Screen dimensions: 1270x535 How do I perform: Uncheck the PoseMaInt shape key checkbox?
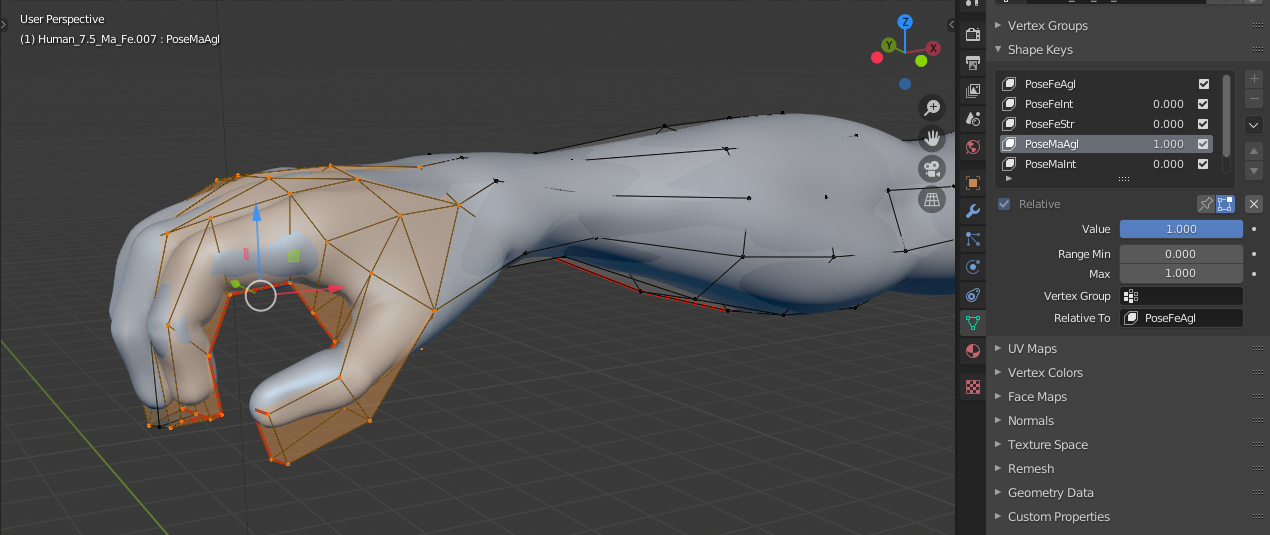point(1204,164)
